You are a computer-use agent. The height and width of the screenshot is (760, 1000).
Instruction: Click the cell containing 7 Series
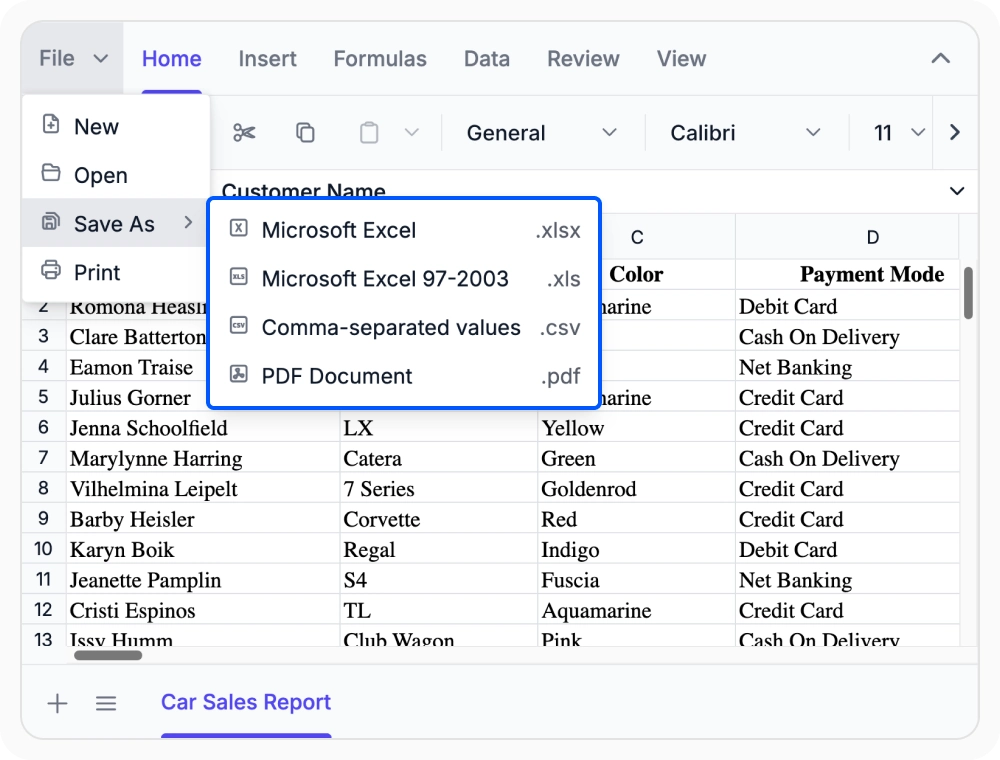pyautogui.click(x=439, y=489)
